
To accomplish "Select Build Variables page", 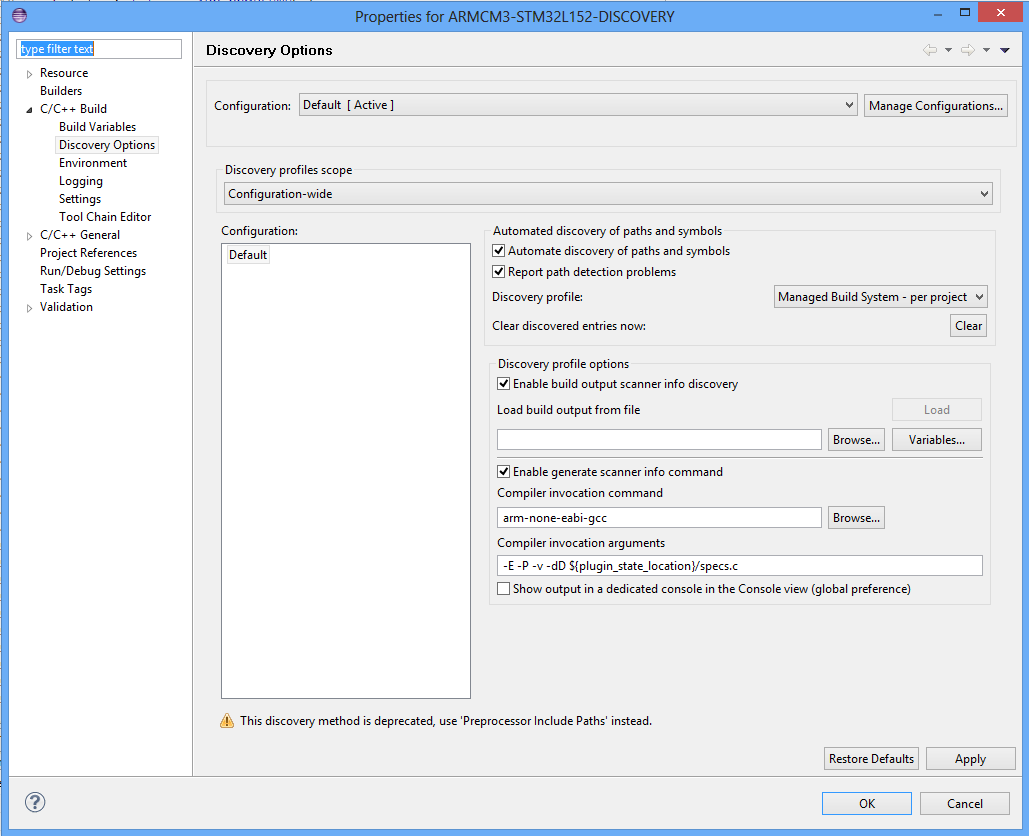I will click(x=97, y=127).
